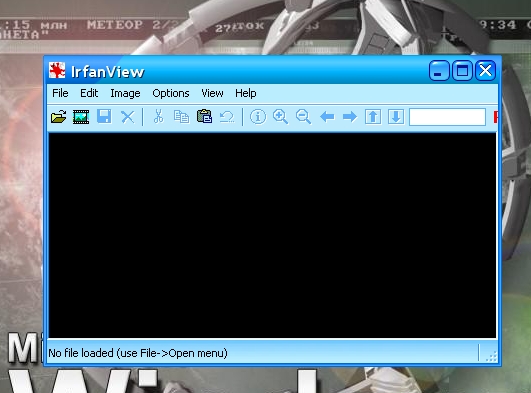
Task: Click the black image display area
Action: [x=272, y=235]
